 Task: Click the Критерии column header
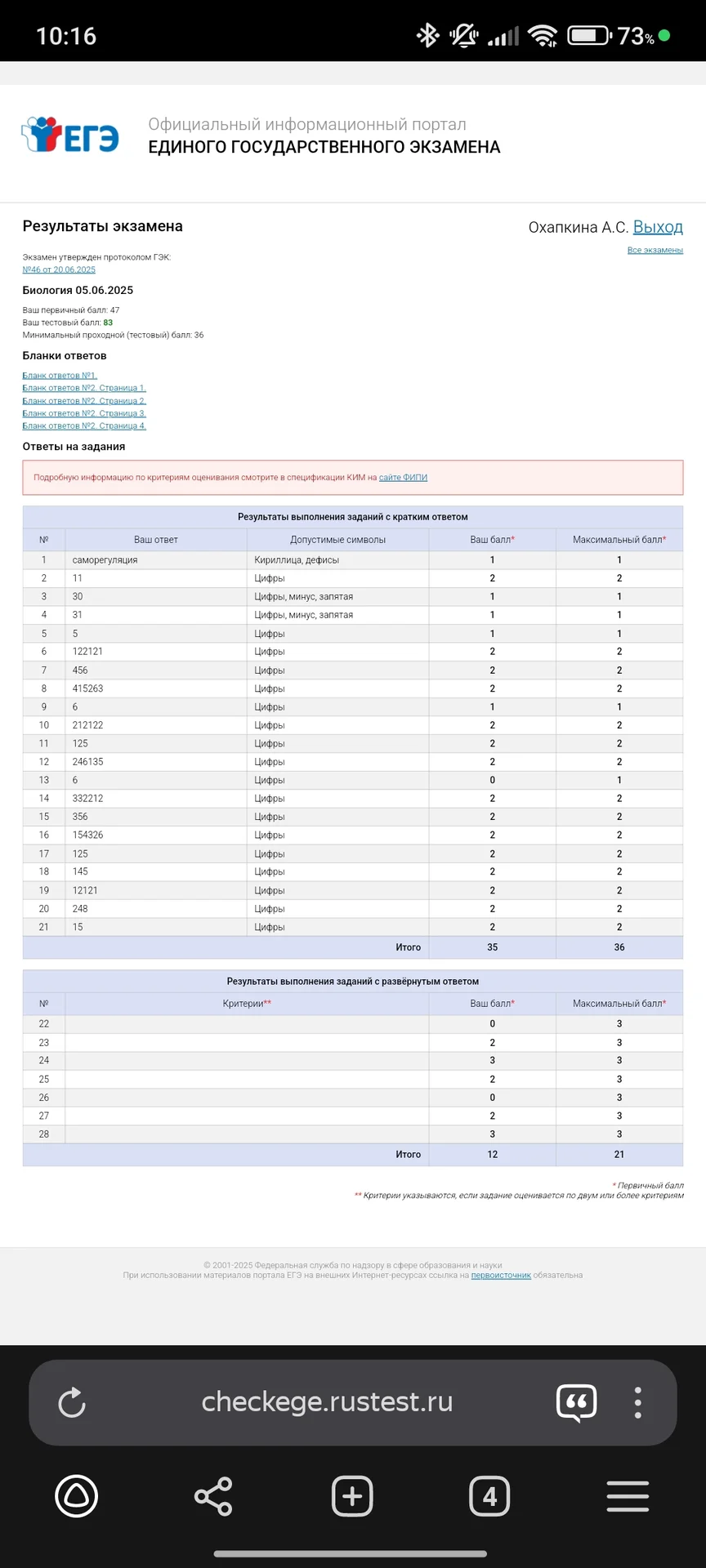[x=247, y=1004]
